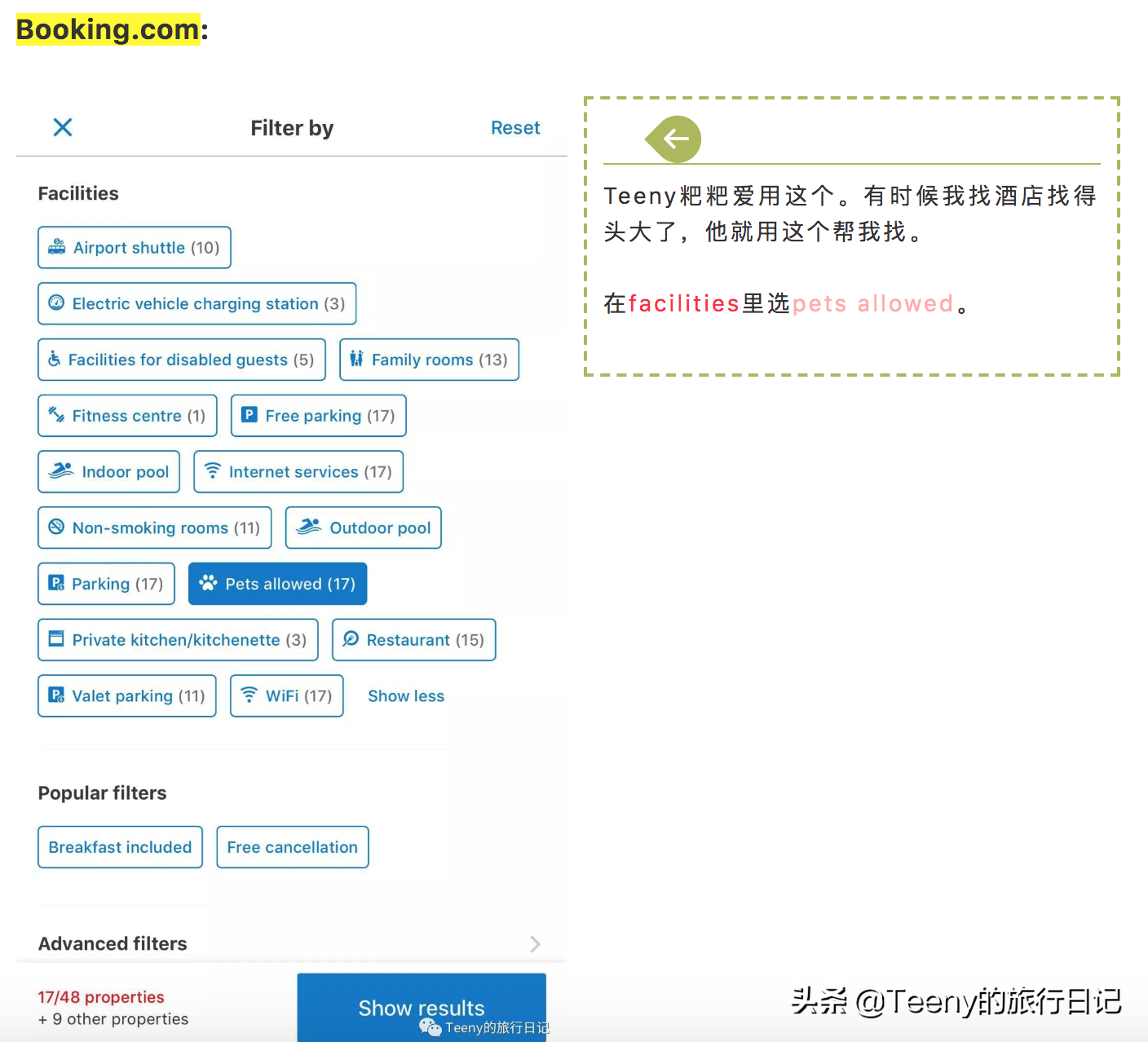Select Private kitchen/kitchenette (3) text
The image size is (1148, 1042).
(190, 640)
